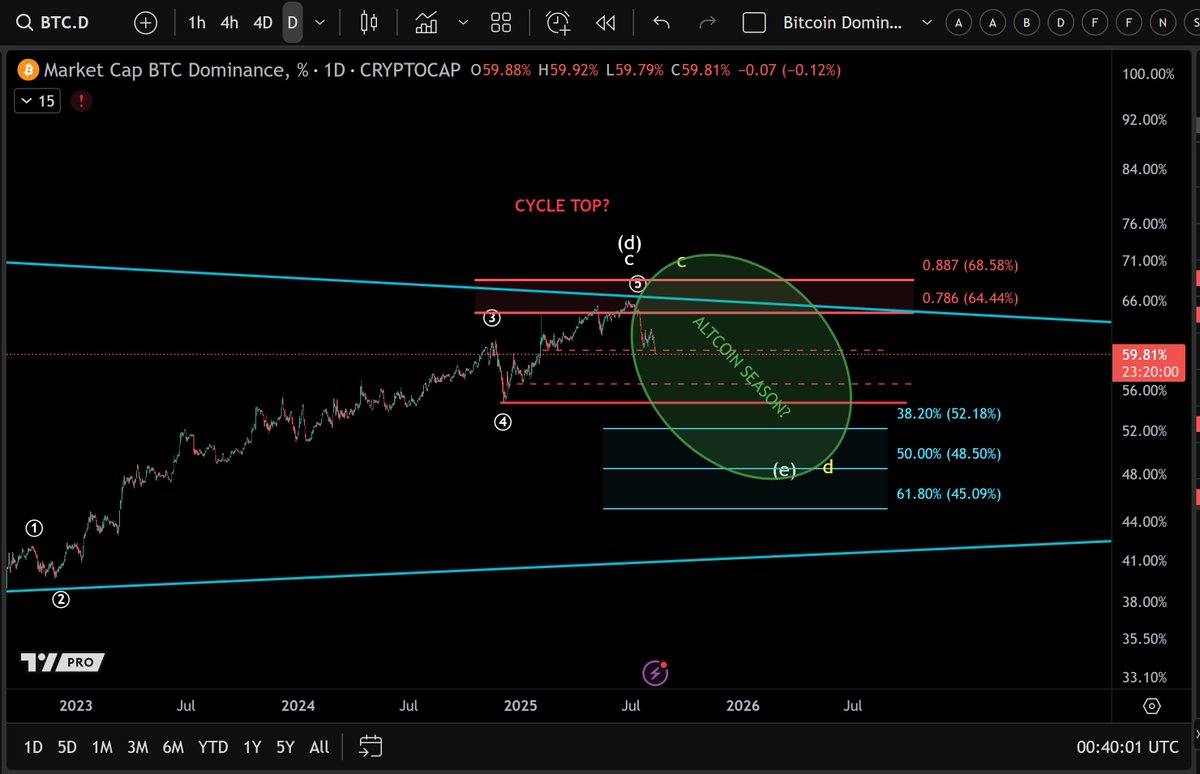1200x774 pixels.
Task: Select the active D daily timeframe
Action: [292, 22]
